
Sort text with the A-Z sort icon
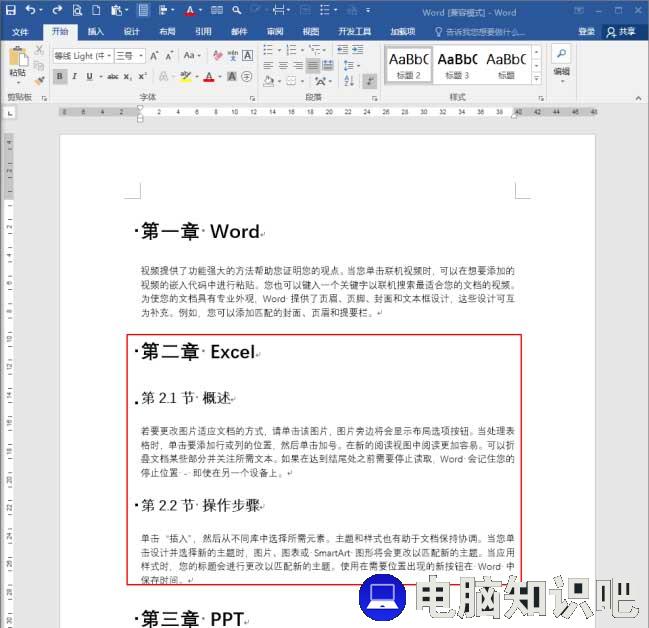click(349, 81)
